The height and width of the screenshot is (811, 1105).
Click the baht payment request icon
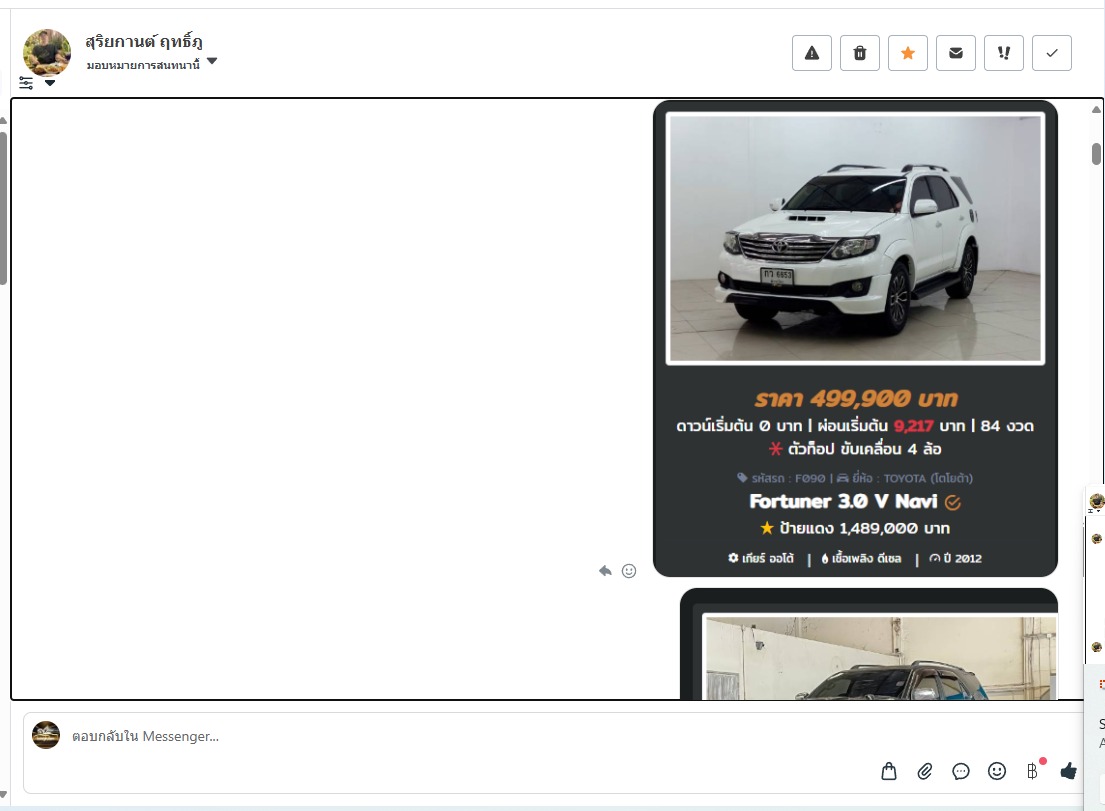pos(1032,771)
